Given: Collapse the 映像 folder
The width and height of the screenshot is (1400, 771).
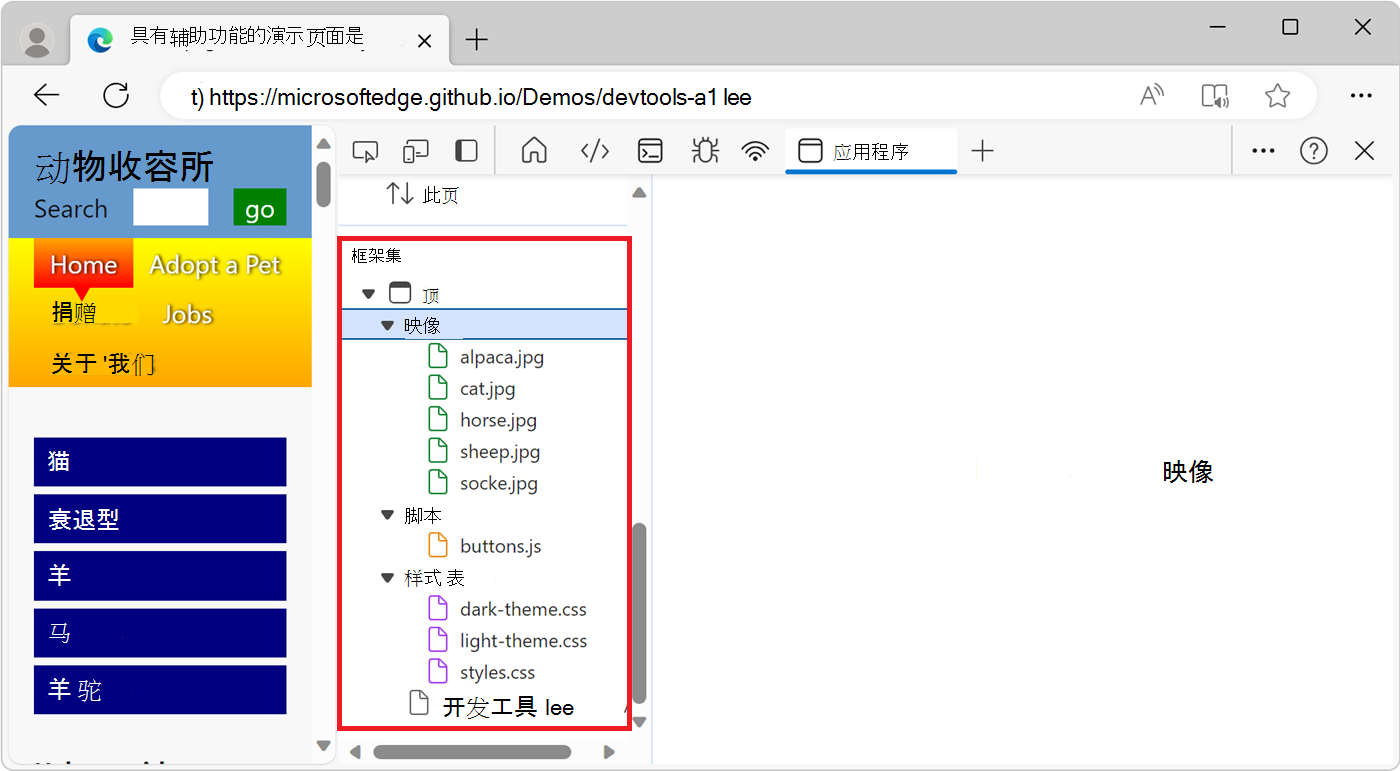Looking at the screenshot, I should point(387,326).
